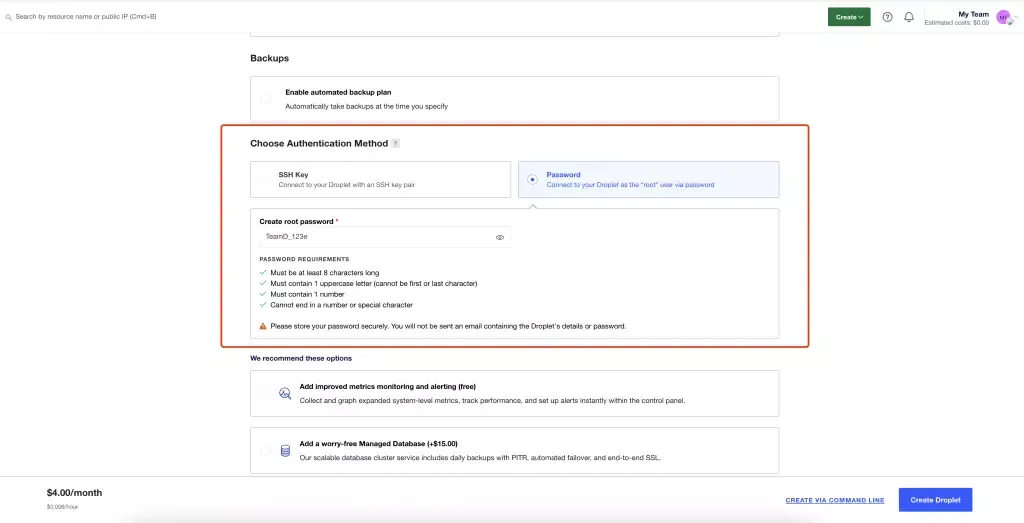Open Create via Command Line link
The image size is (1024, 523).
[835, 500]
